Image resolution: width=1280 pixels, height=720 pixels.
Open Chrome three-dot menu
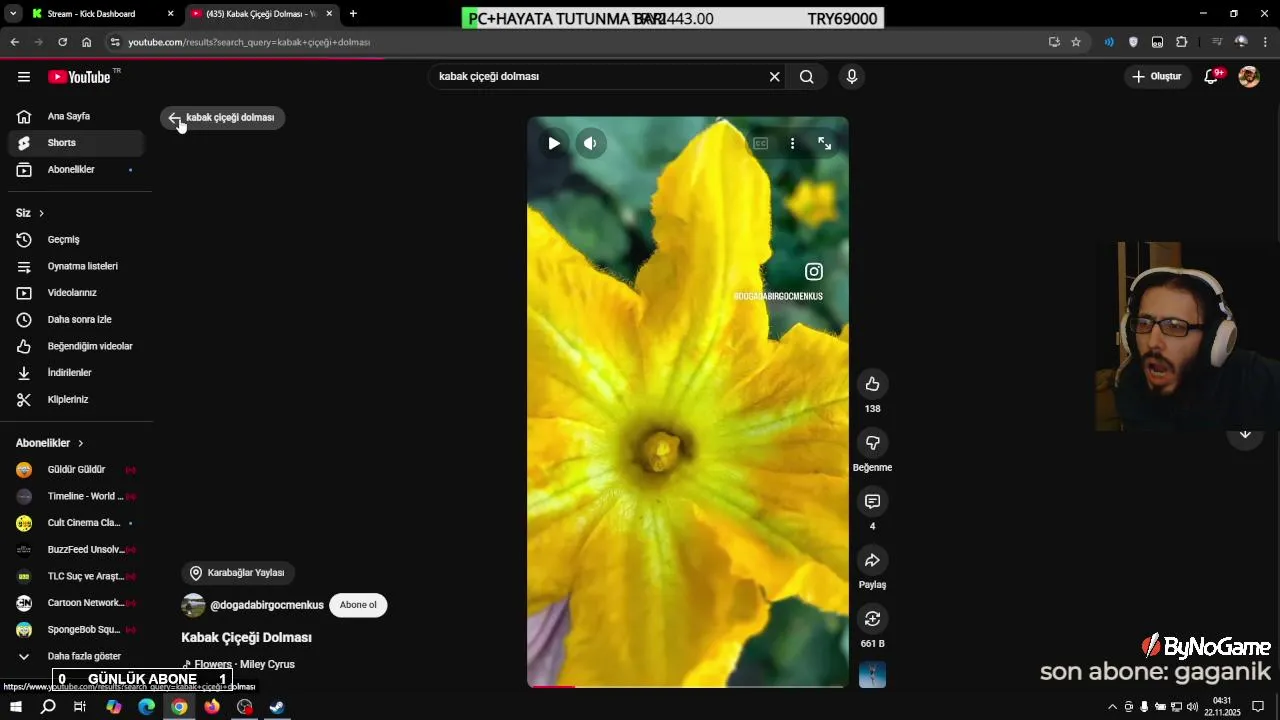click(x=1266, y=42)
